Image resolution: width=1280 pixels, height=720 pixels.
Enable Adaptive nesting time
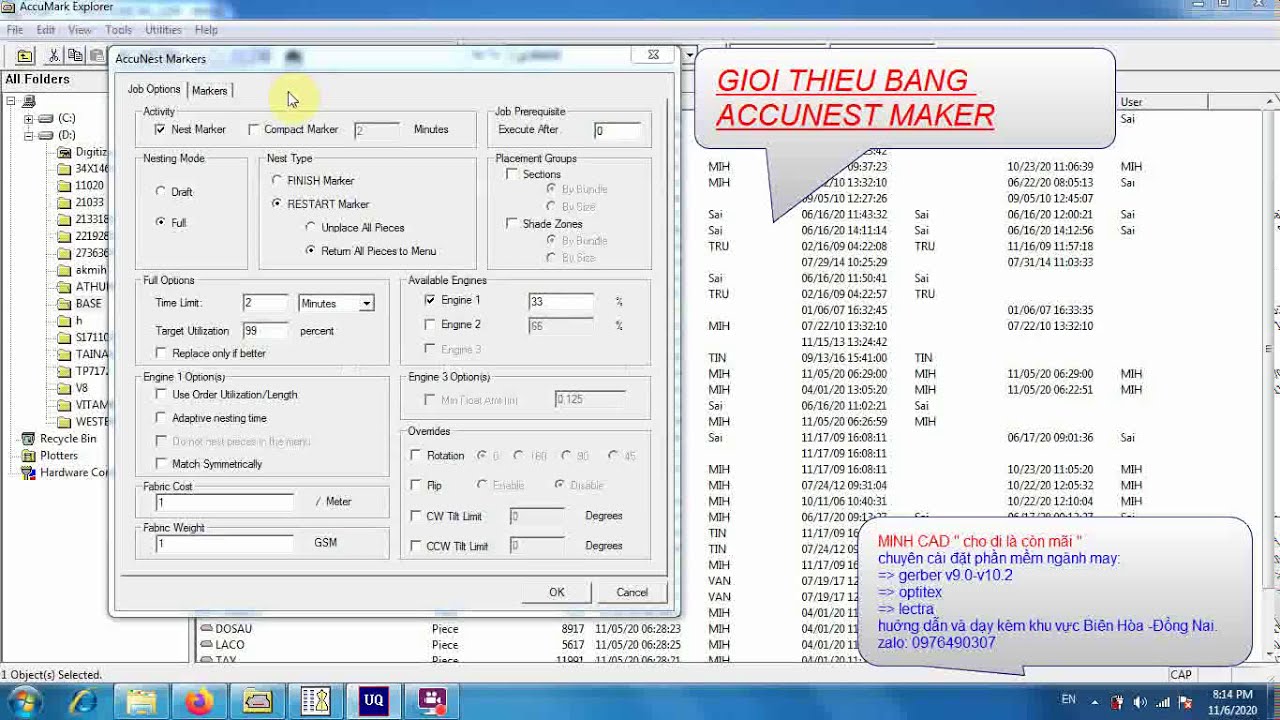[x=161, y=418]
